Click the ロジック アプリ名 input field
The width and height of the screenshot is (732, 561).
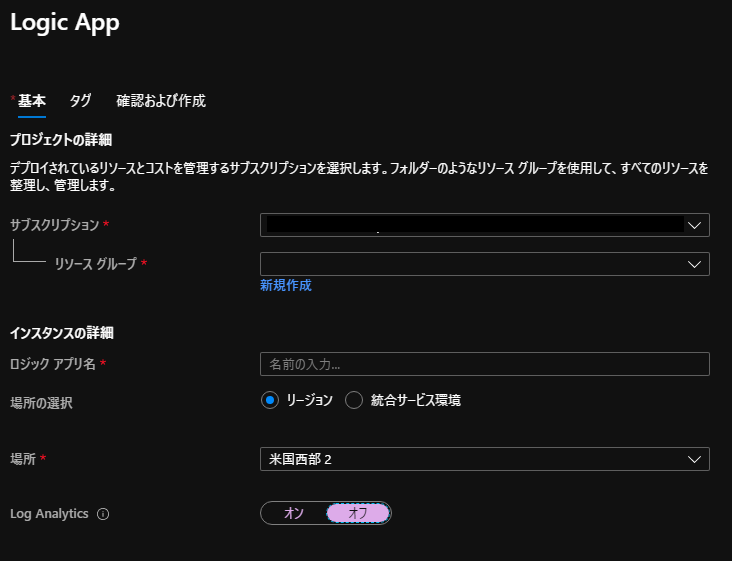[485, 364]
